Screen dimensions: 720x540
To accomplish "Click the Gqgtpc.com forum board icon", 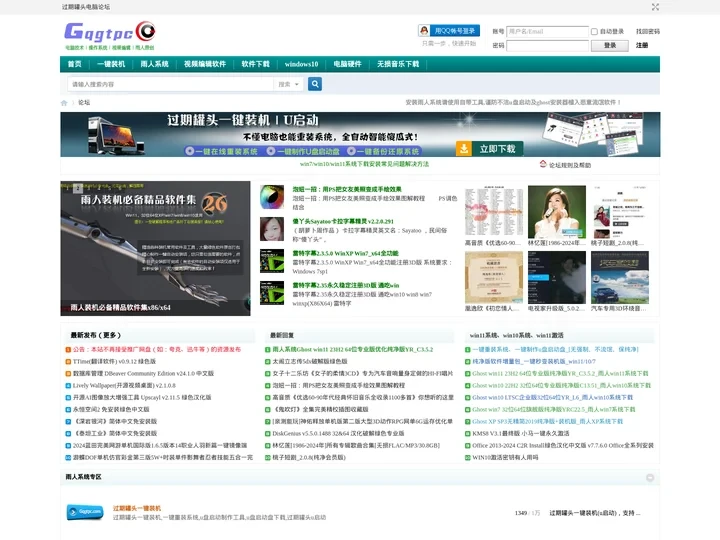I will [85, 512].
